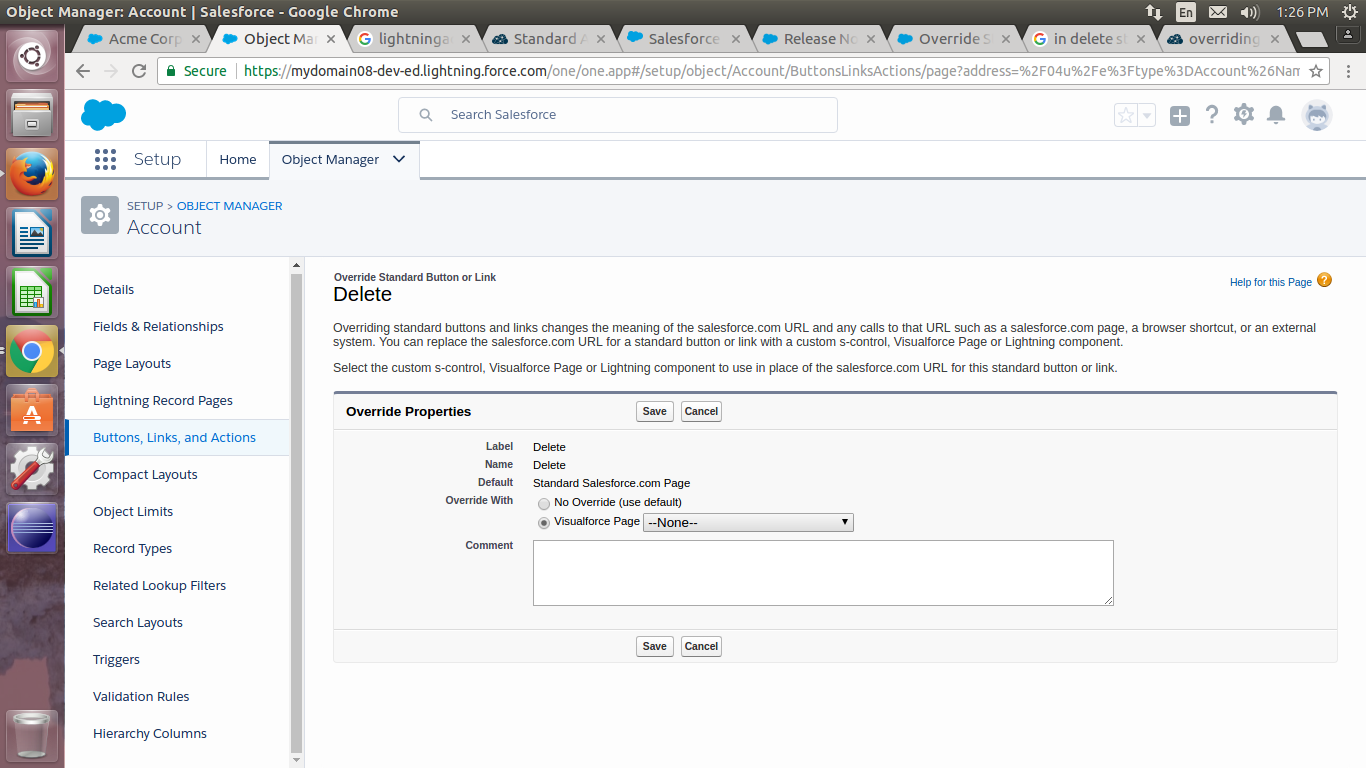This screenshot has height=768, width=1366.
Task: Open Details in the sidebar
Action: tap(113, 290)
